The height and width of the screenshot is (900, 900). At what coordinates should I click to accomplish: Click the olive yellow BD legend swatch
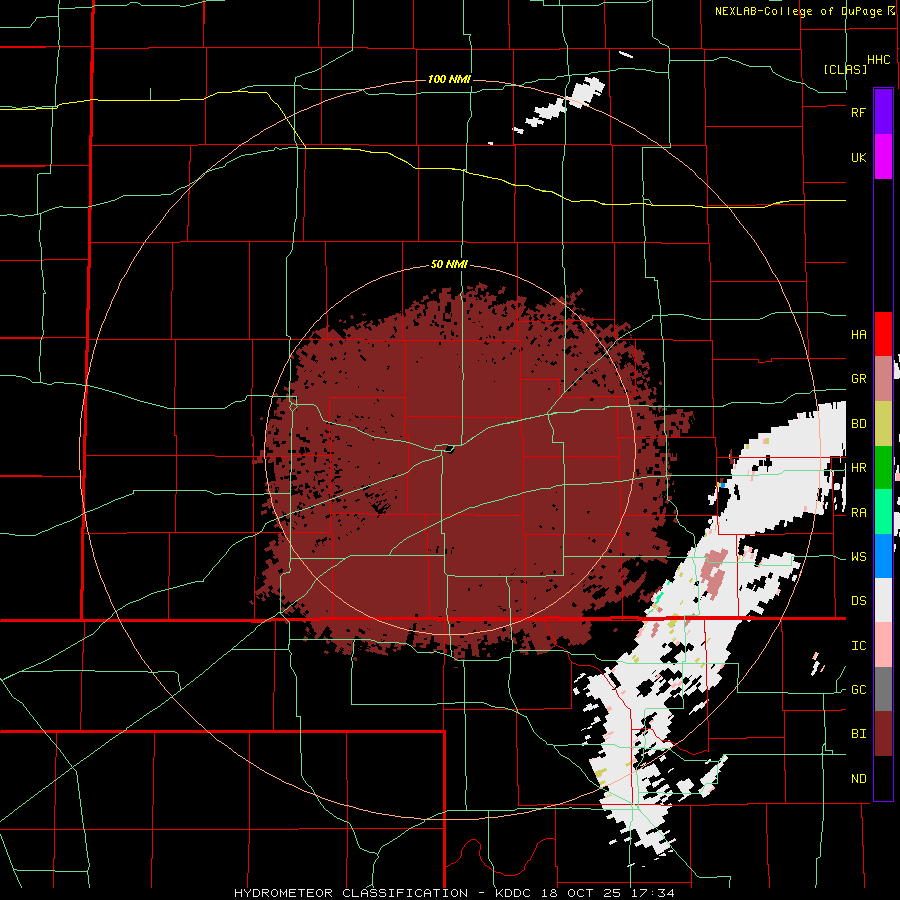[x=883, y=424]
